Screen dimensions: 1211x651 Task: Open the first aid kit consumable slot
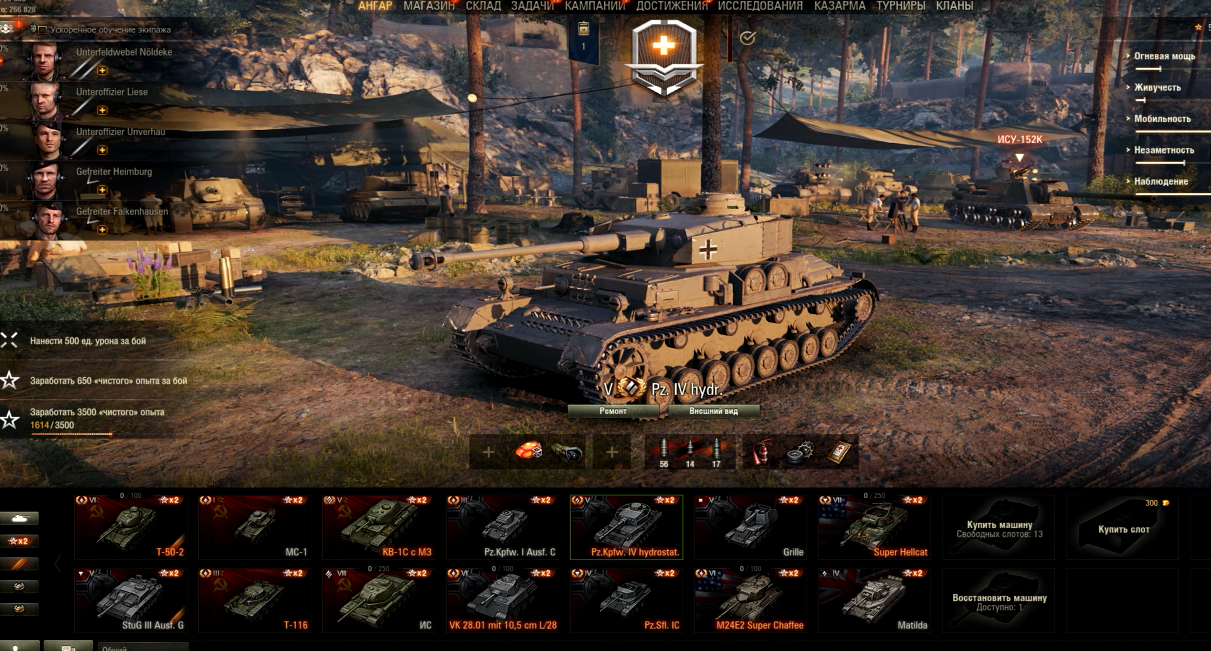(839, 452)
